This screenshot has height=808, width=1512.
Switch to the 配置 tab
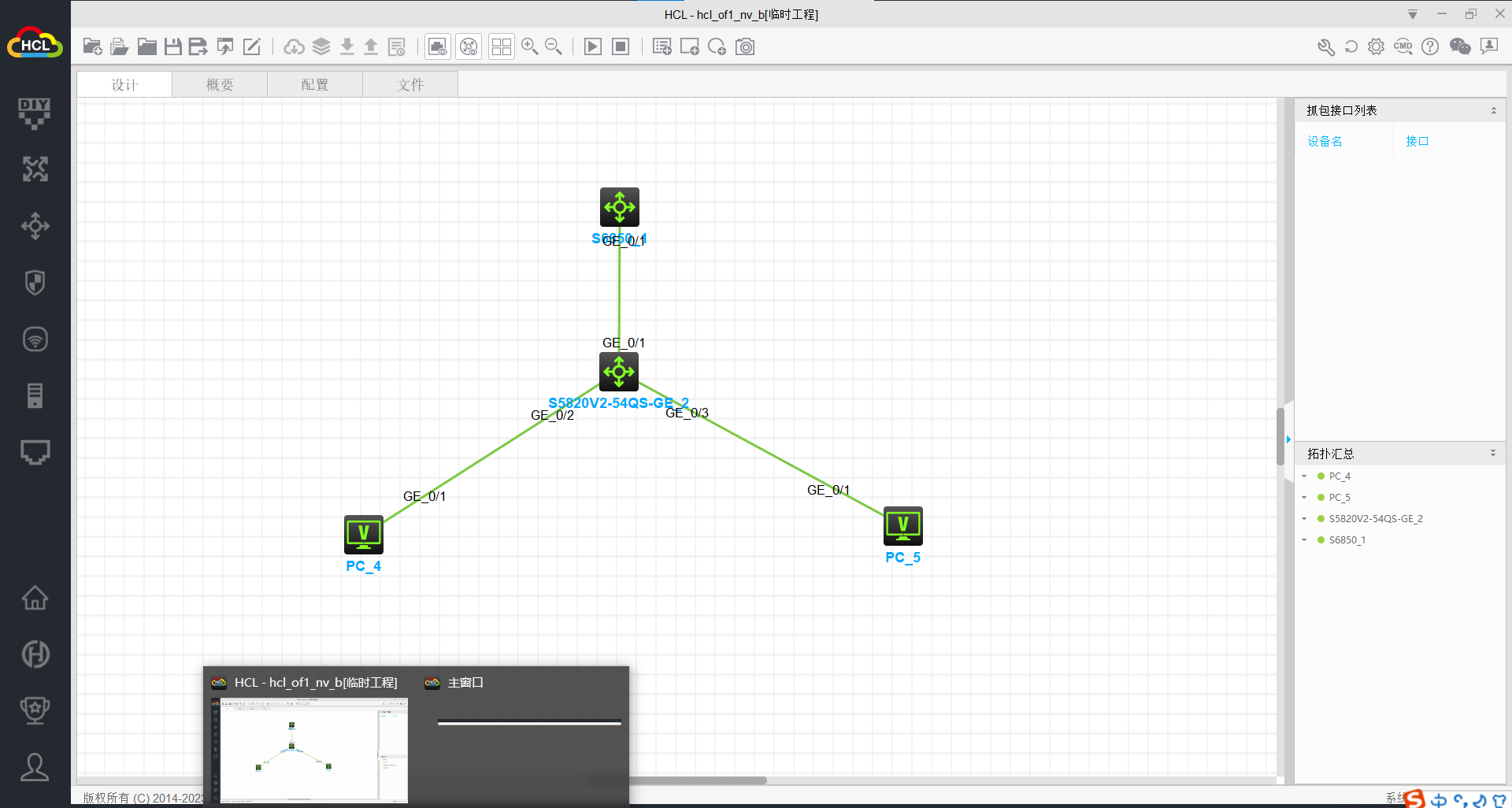click(315, 84)
